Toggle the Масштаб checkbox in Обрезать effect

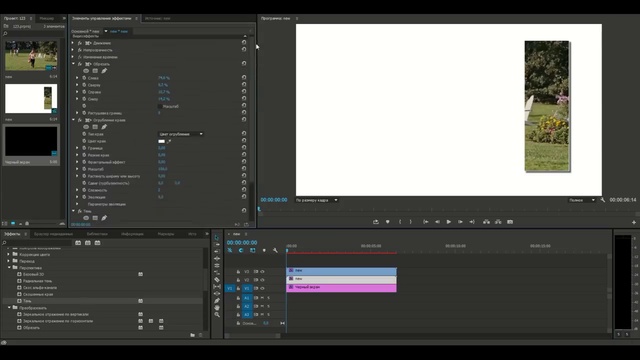[x=160, y=106]
